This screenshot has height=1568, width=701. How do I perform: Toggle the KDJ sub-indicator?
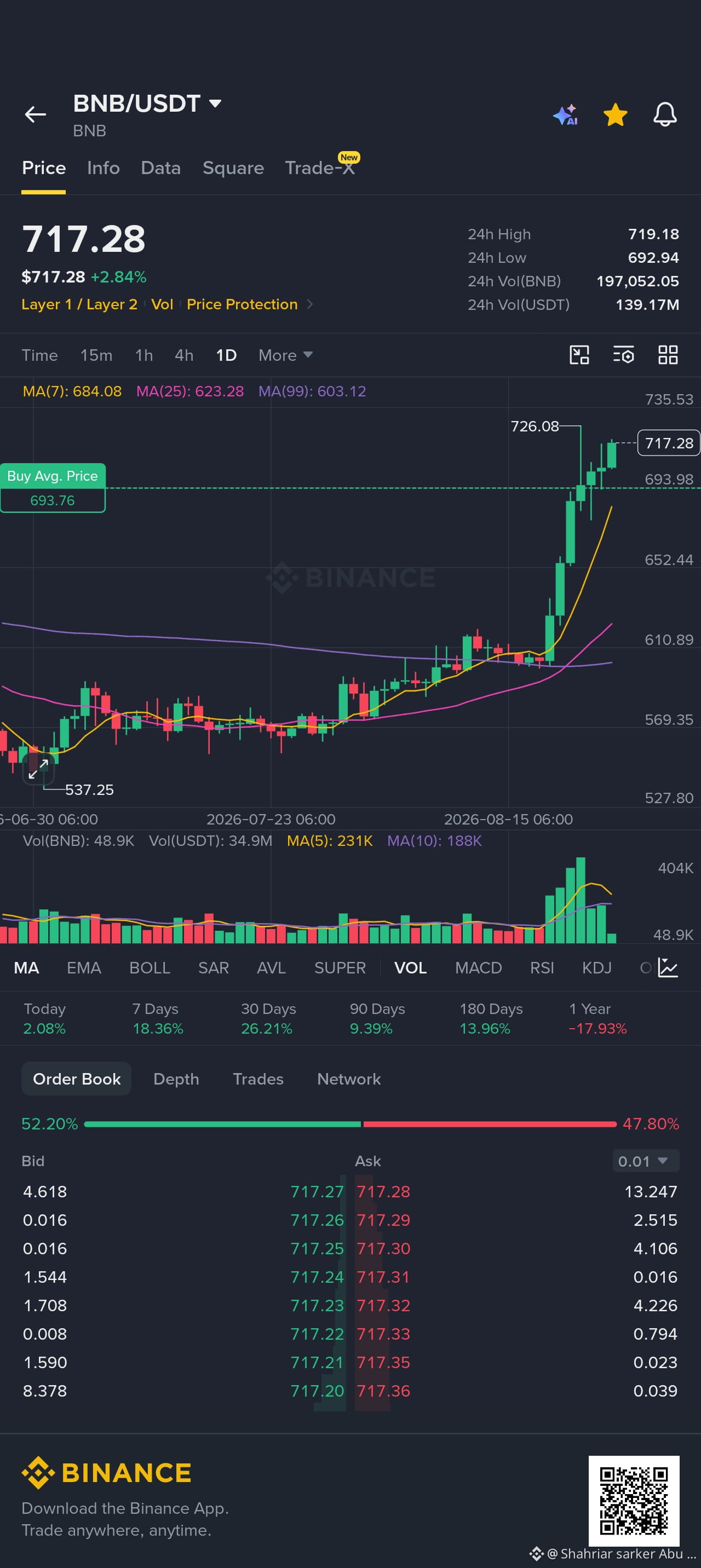tap(597, 968)
